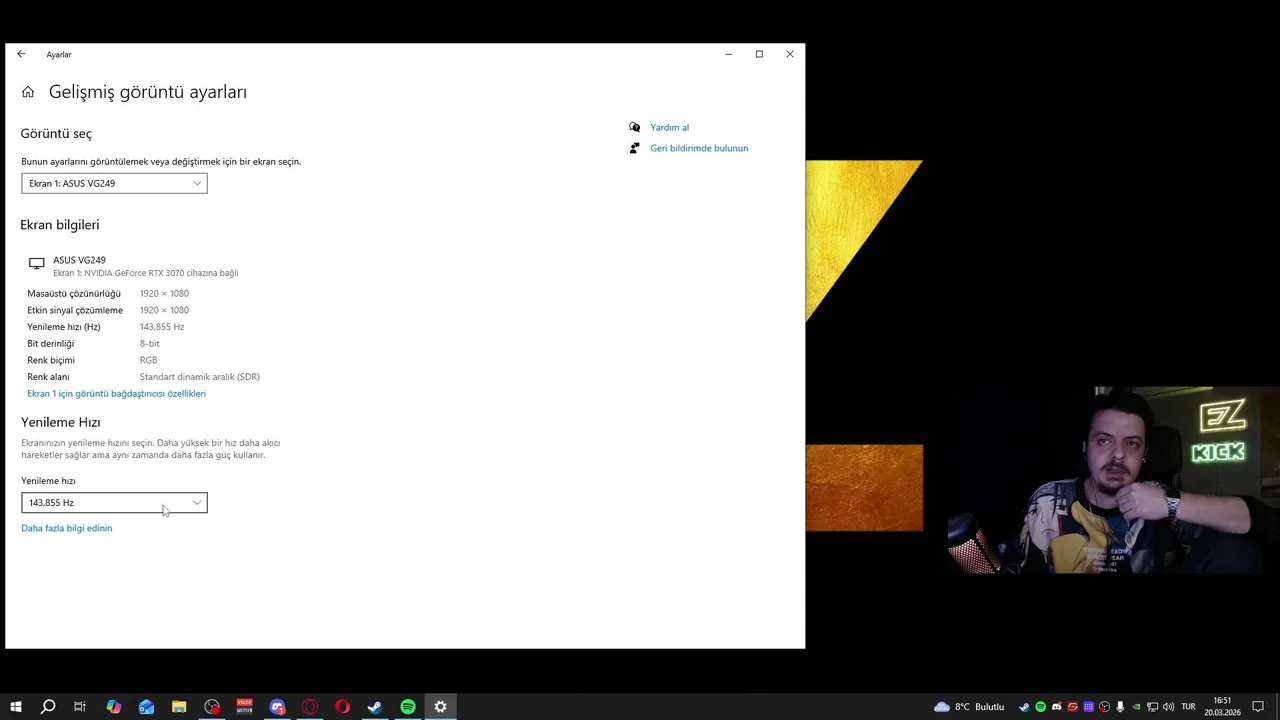Minimize the Ayarlar window

(729, 54)
